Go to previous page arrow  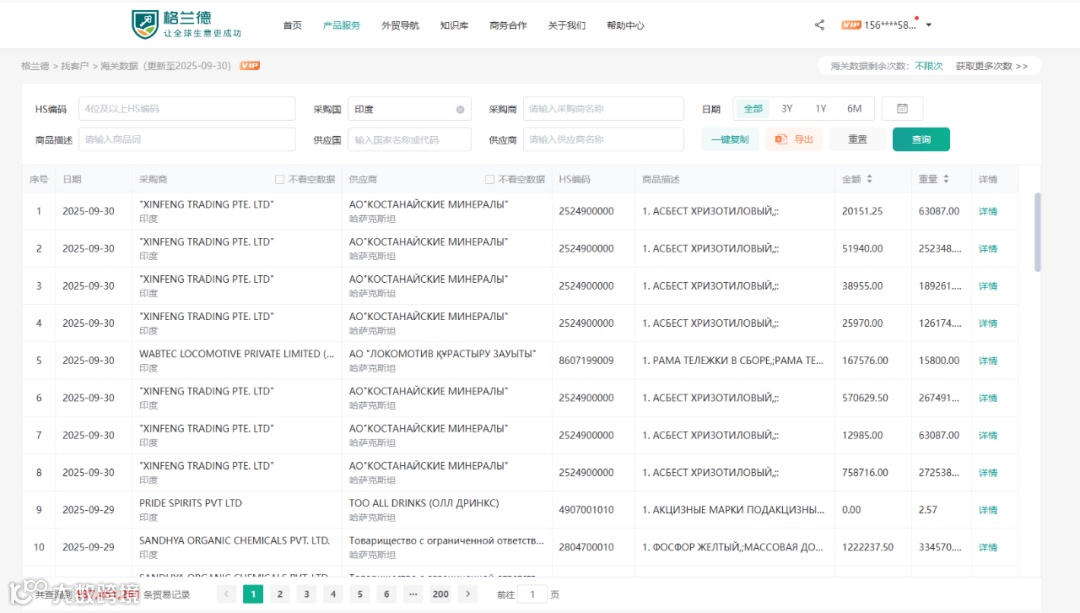click(226, 594)
